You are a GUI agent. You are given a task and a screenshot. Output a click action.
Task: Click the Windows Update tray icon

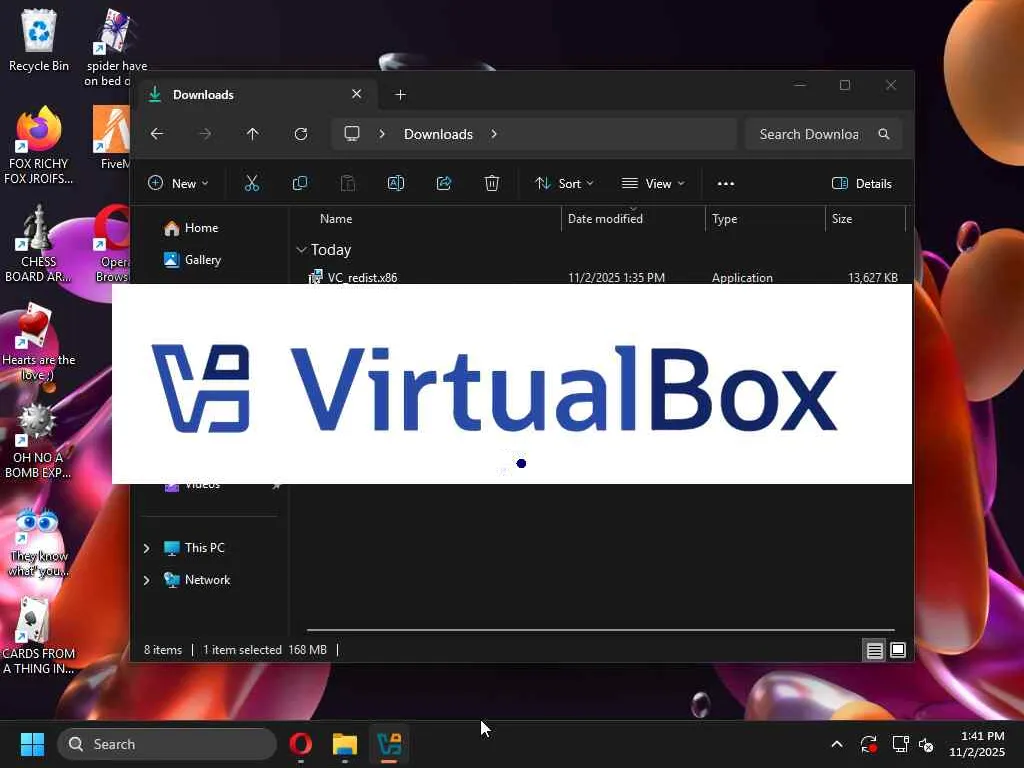869,744
